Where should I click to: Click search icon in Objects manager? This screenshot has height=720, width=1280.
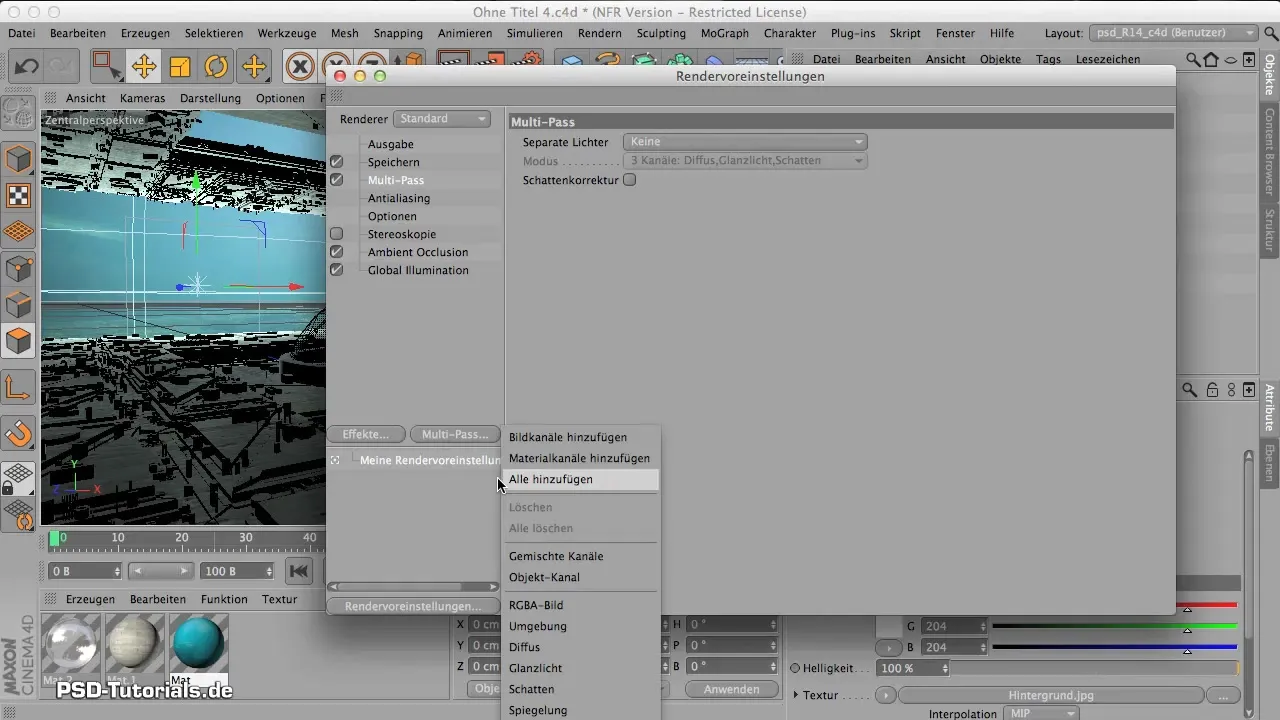(1193, 59)
